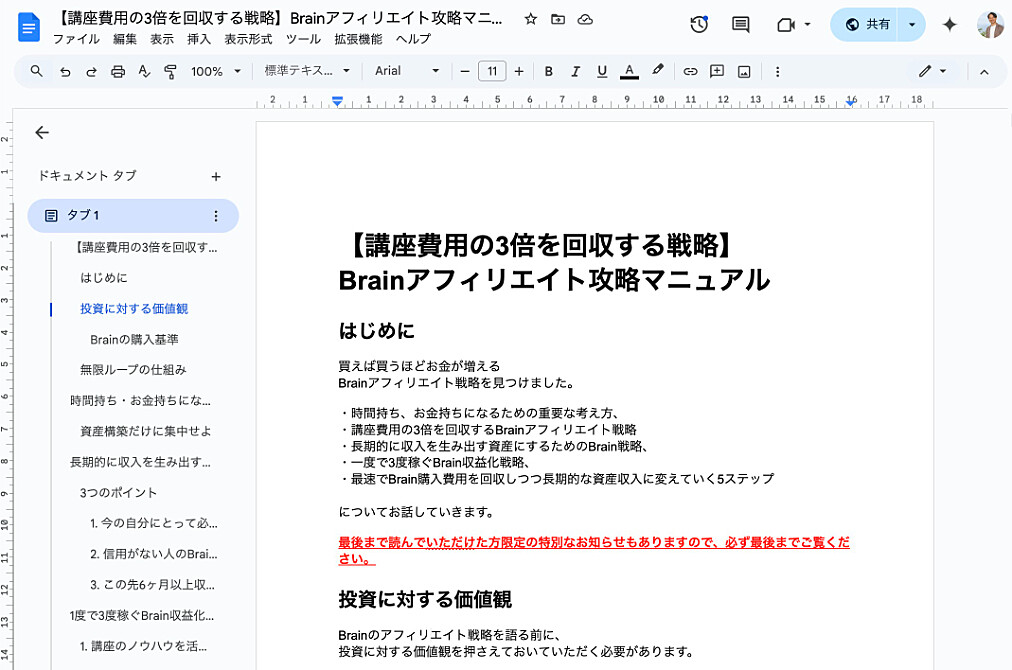Open the Gemini sparkle icon

(949, 25)
